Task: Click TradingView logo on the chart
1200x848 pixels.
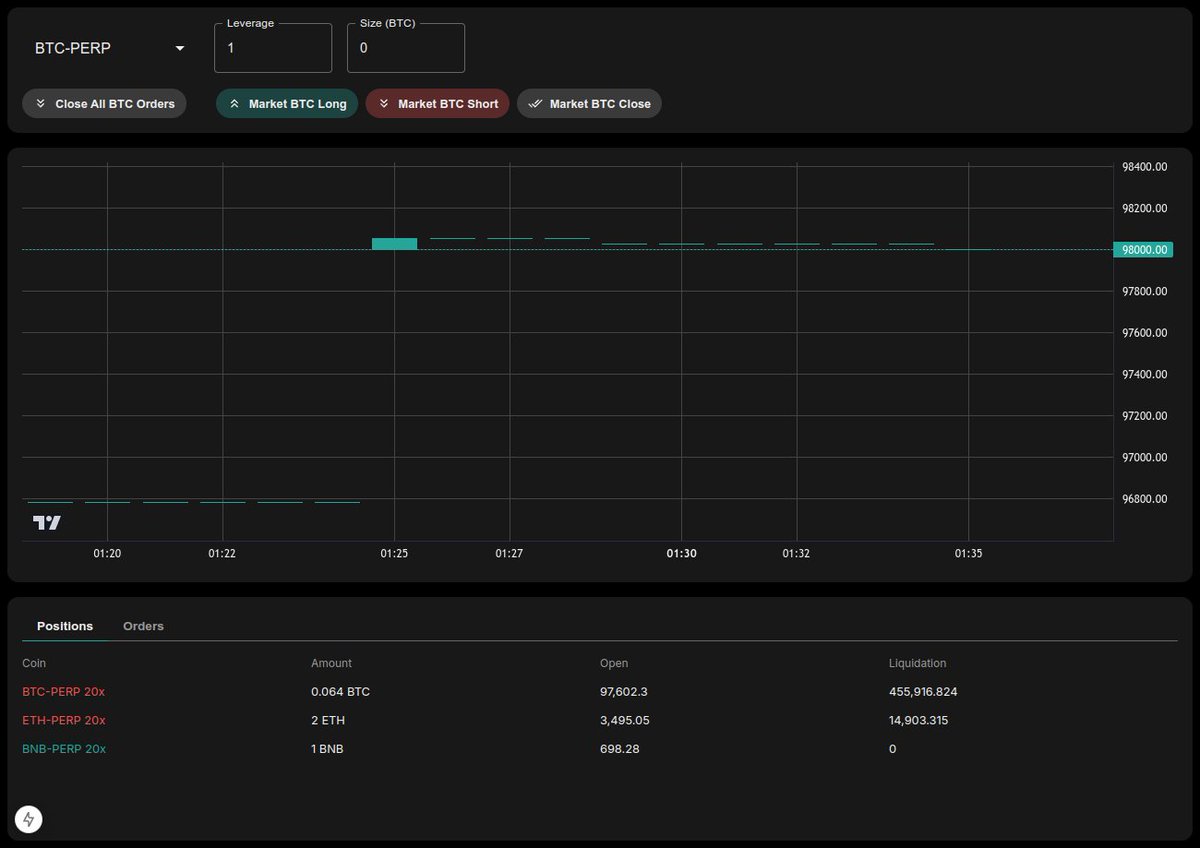Action: 47,523
